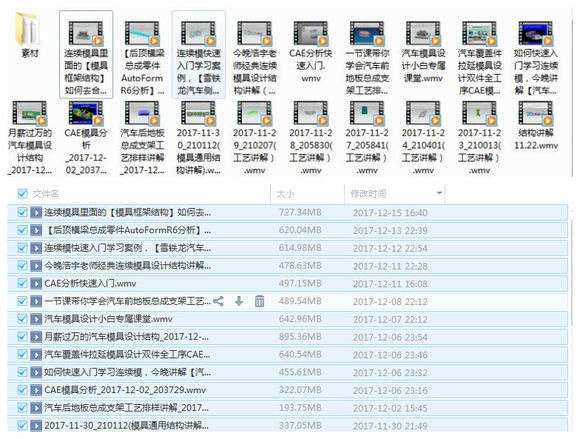Click the video file icon of CAE分析快速入门.wmv row
Viewport: 580px width, 439px height.
[x=36, y=284]
